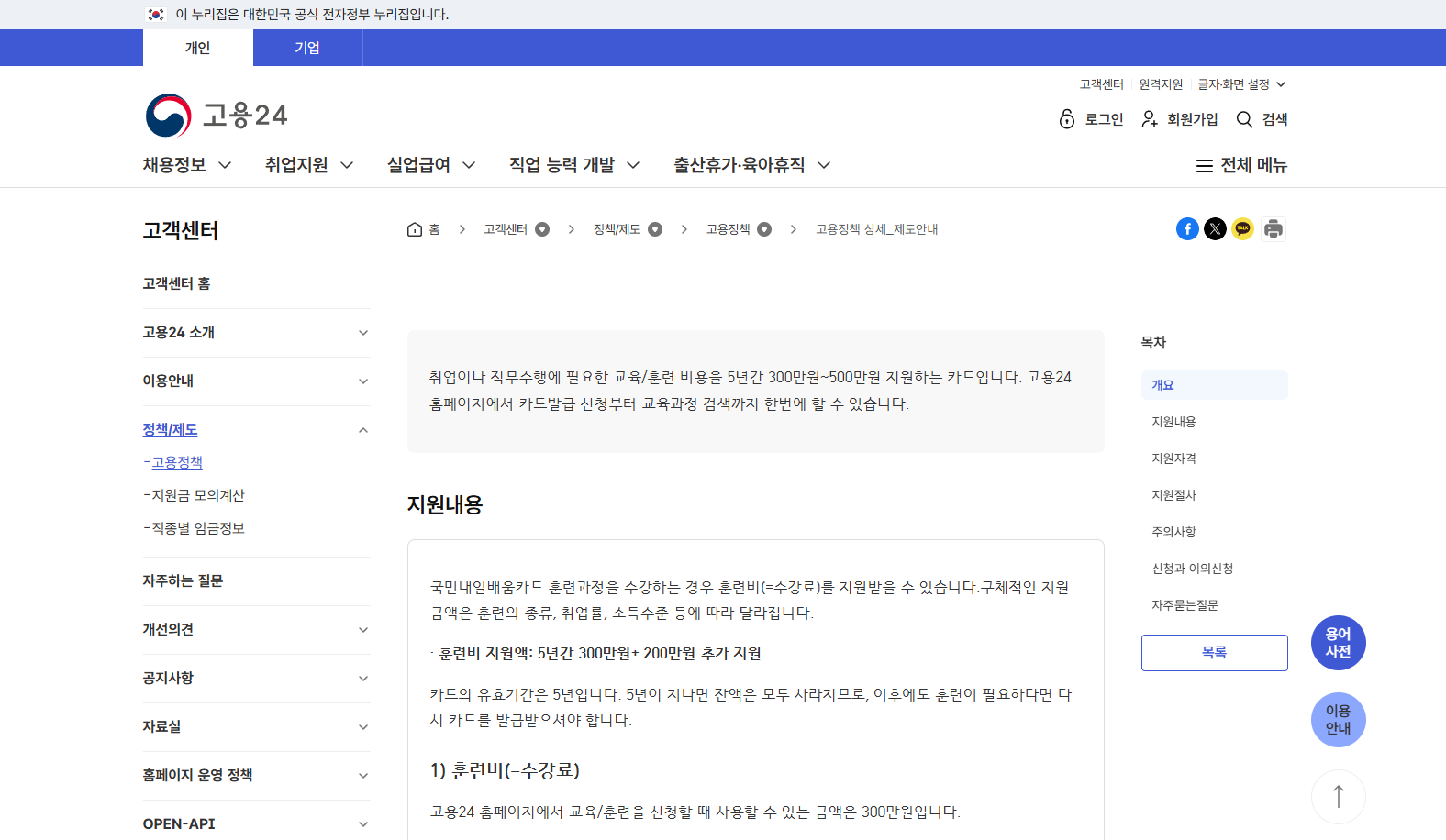Open the 용어사전 floating button

tap(1338, 643)
